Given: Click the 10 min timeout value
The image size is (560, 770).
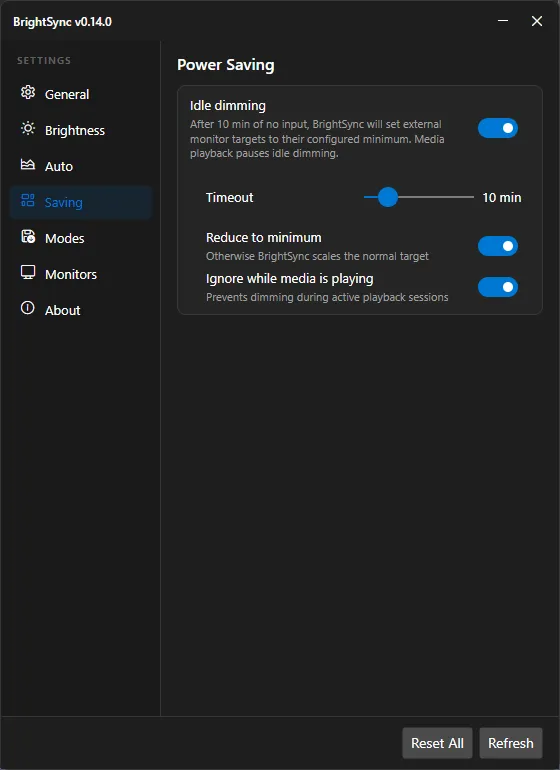Looking at the screenshot, I should coord(502,197).
